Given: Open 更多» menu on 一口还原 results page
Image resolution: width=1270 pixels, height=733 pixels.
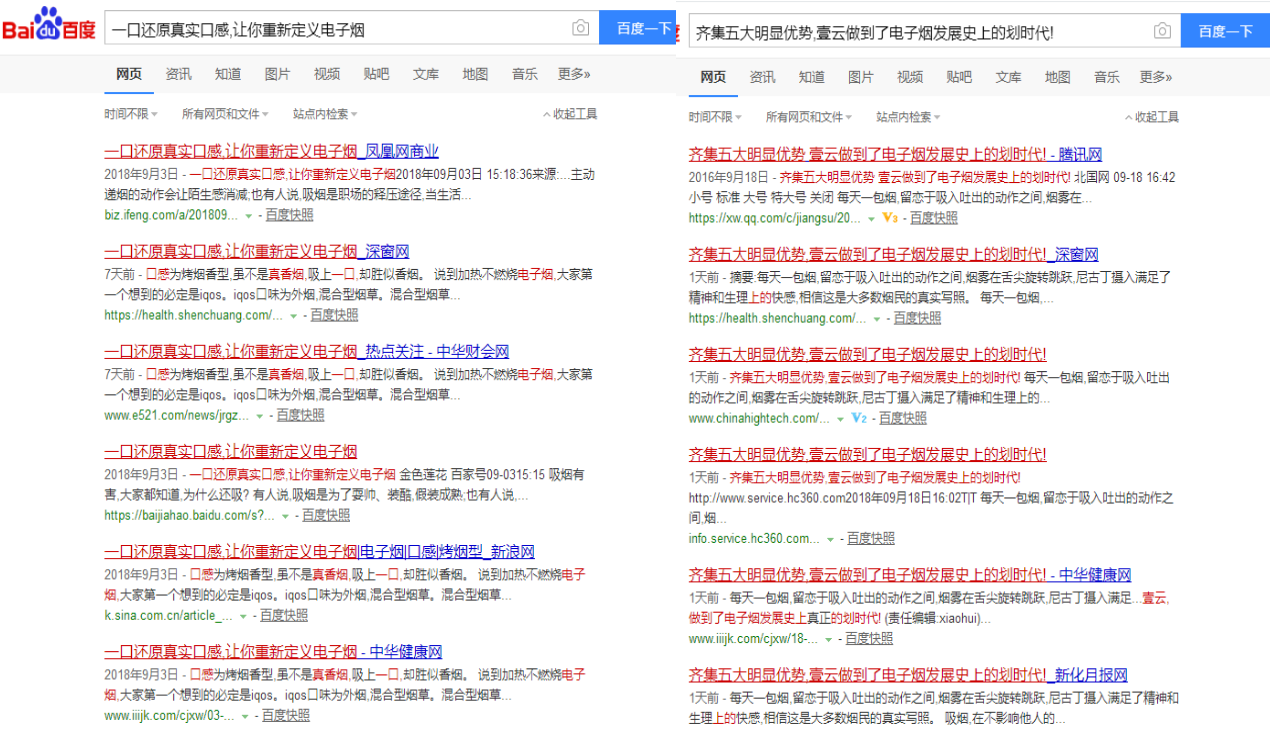Looking at the screenshot, I should pos(574,74).
